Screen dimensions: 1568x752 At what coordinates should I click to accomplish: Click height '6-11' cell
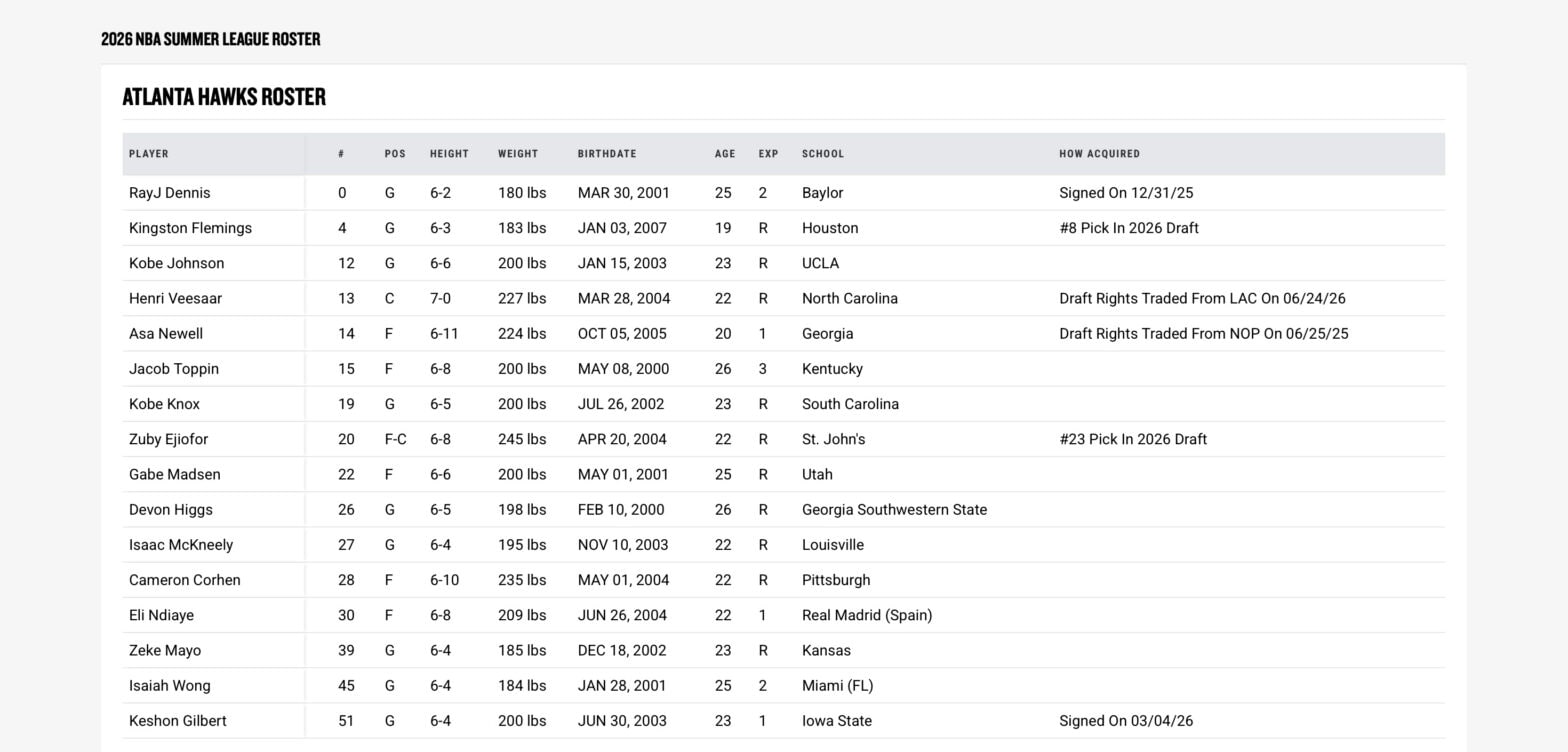click(x=444, y=333)
